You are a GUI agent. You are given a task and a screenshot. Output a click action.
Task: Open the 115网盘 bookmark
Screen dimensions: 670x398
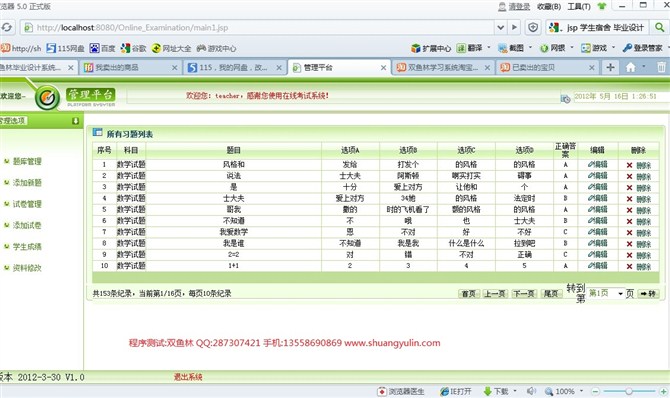pos(65,48)
